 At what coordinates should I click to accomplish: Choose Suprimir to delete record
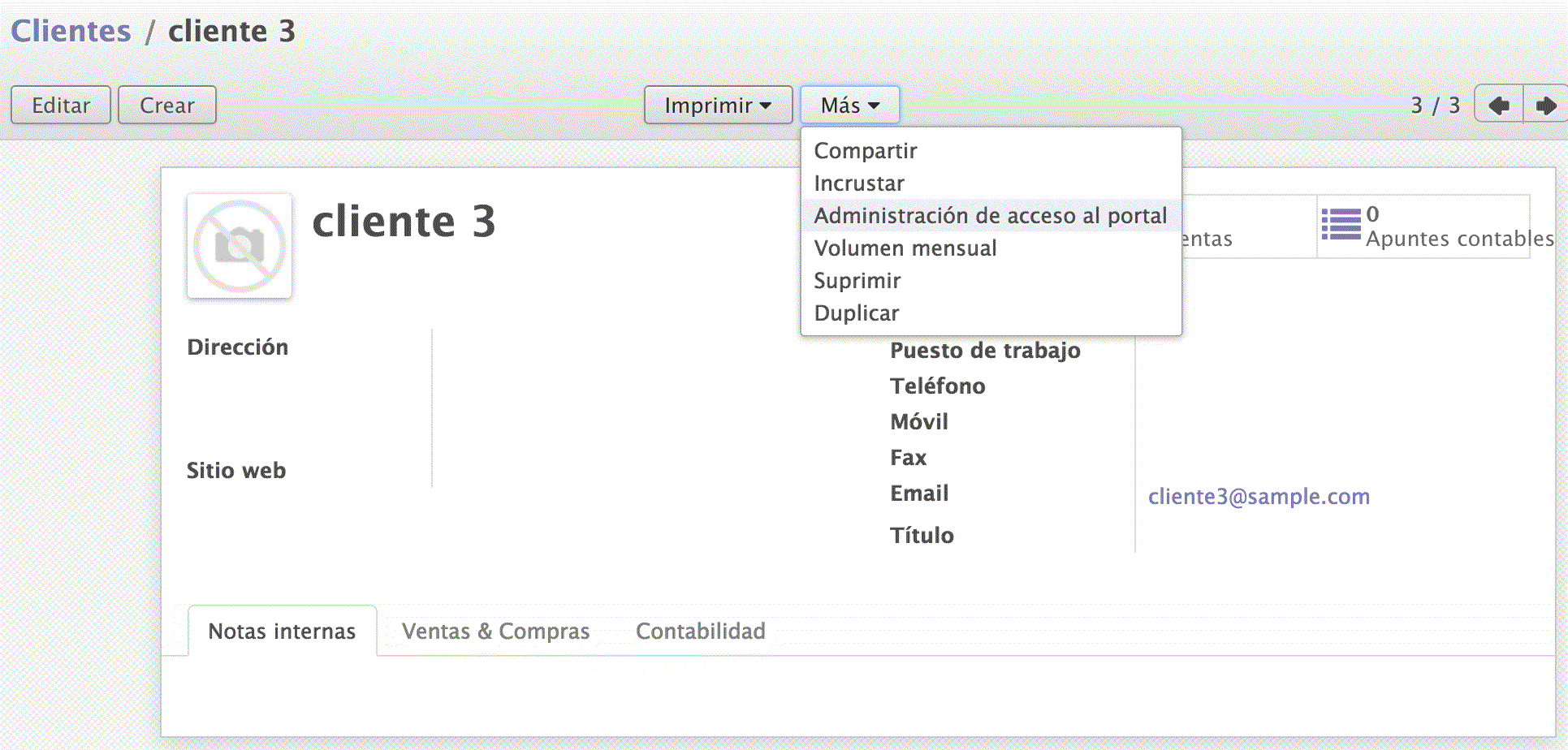pos(857,281)
